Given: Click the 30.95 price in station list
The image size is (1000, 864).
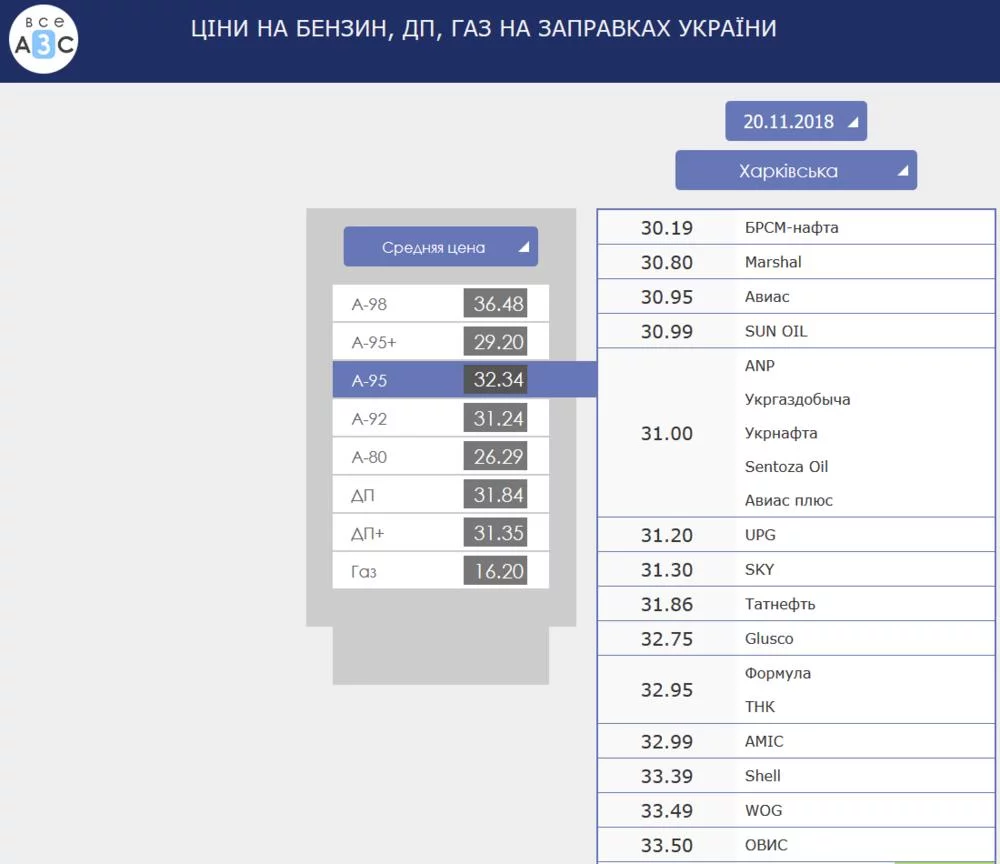Looking at the screenshot, I should (666, 297).
